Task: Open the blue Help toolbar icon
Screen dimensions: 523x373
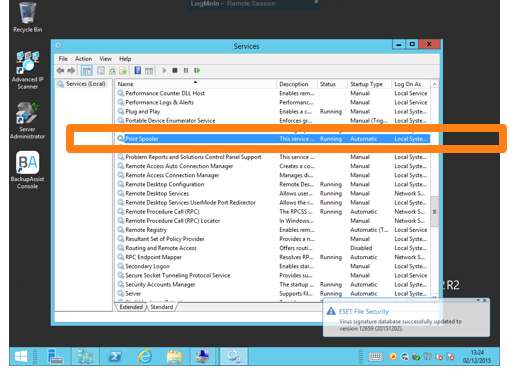Action: tap(138, 70)
